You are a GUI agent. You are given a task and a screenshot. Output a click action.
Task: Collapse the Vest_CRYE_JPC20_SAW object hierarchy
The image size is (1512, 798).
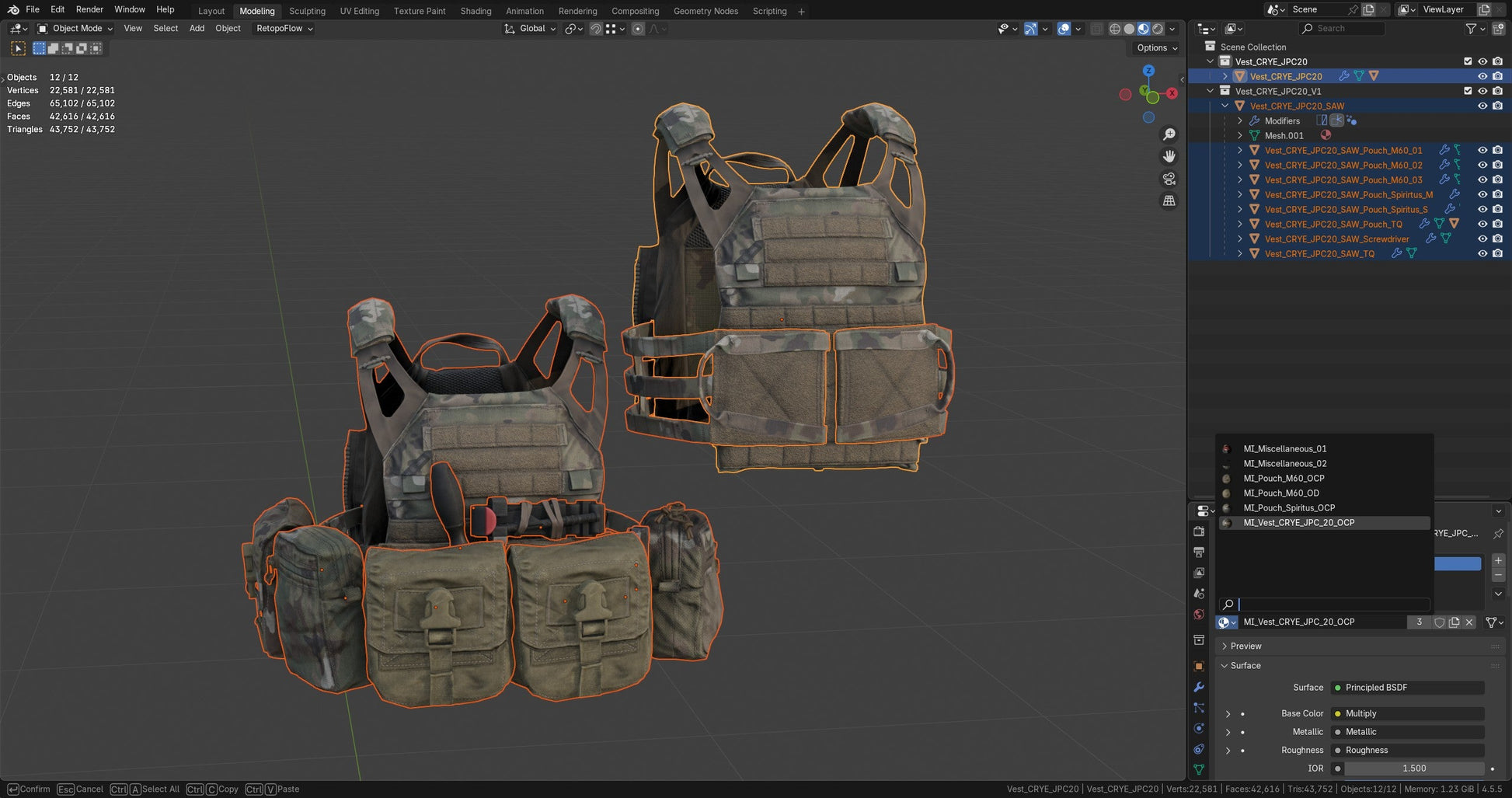click(1225, 106)
